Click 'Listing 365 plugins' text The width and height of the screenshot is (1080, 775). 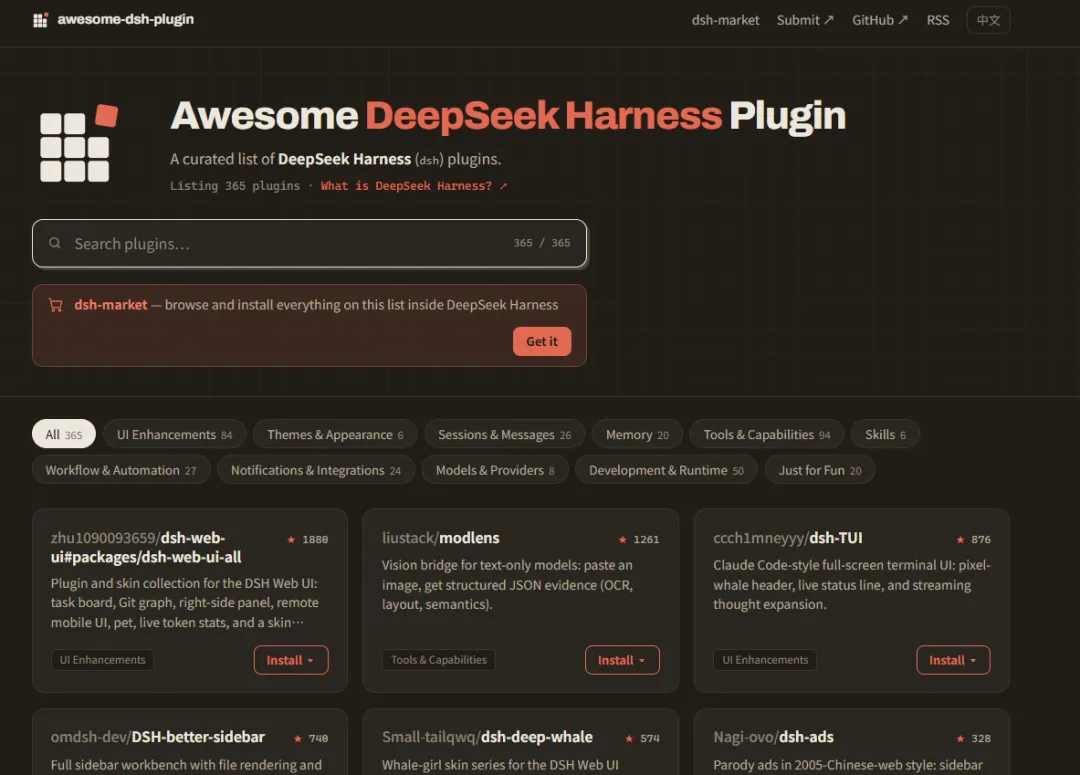[235, 186]
